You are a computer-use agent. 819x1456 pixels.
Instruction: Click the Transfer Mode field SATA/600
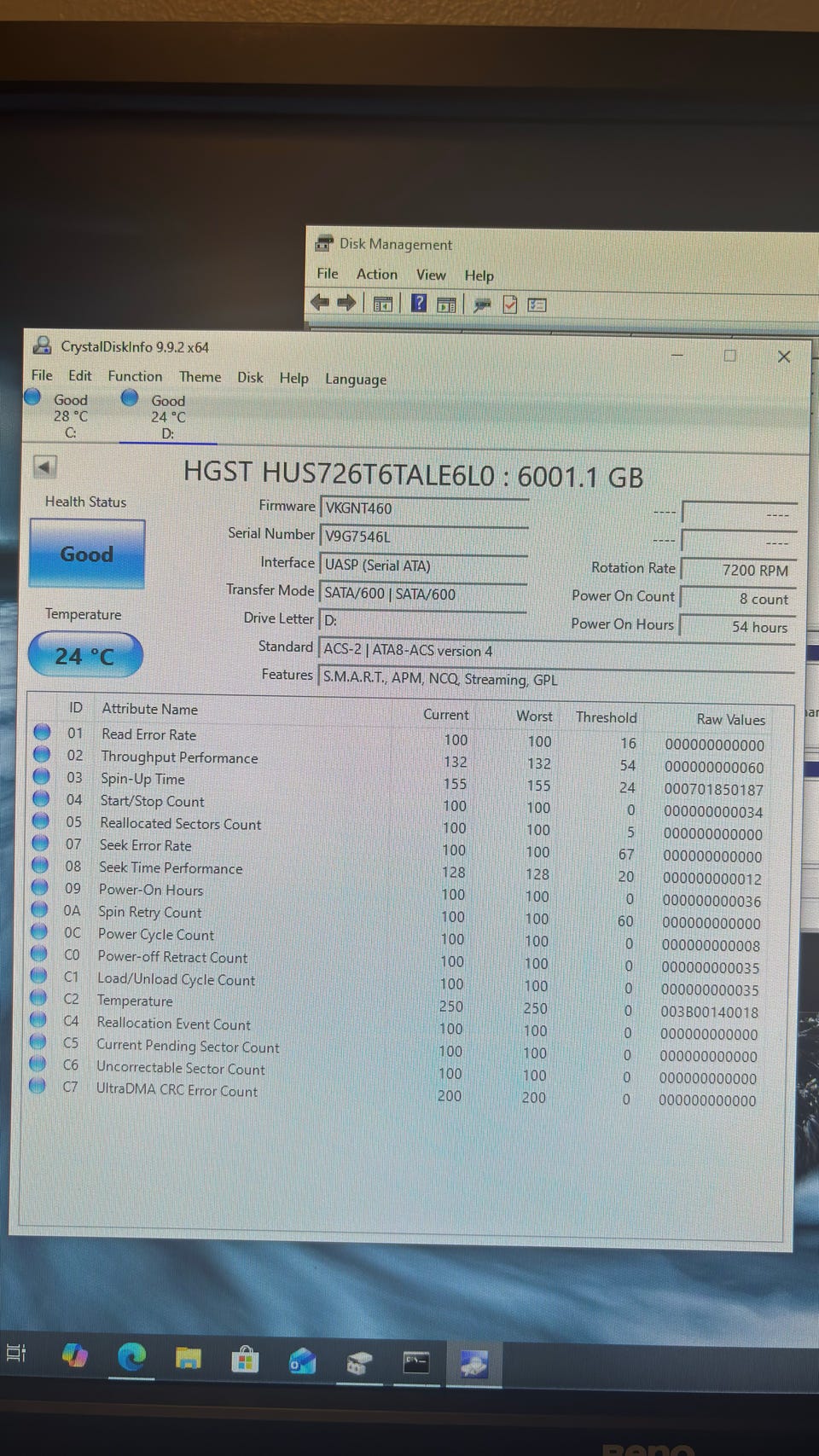click(422, 595)
